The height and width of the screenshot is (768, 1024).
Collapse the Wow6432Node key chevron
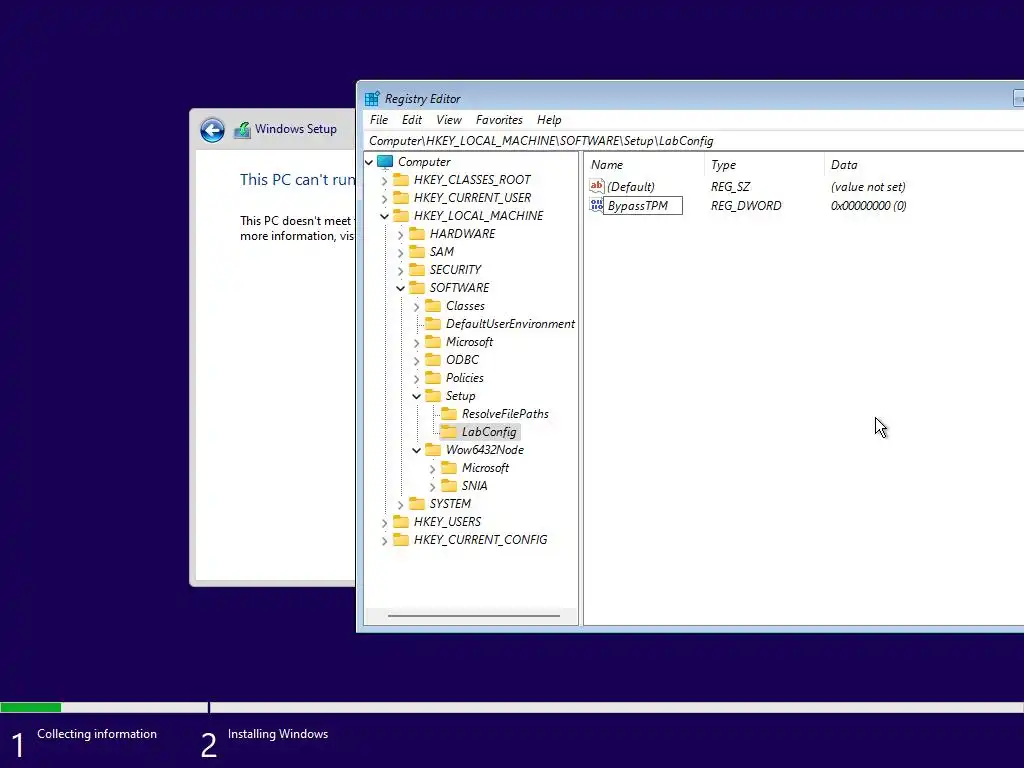[417, 450]
